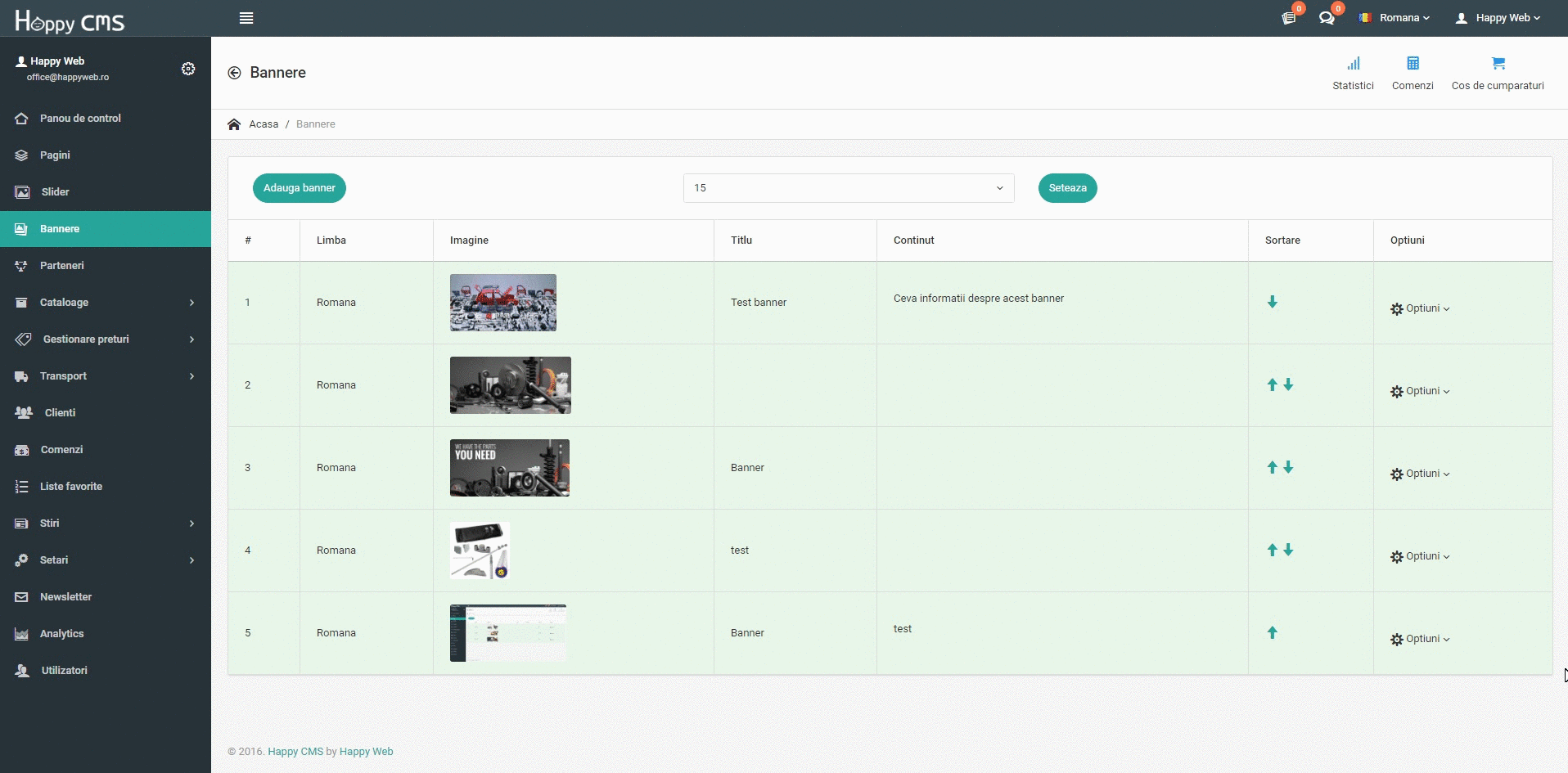Open the Romana language dropdown in header

click(x=1395, y=18)
